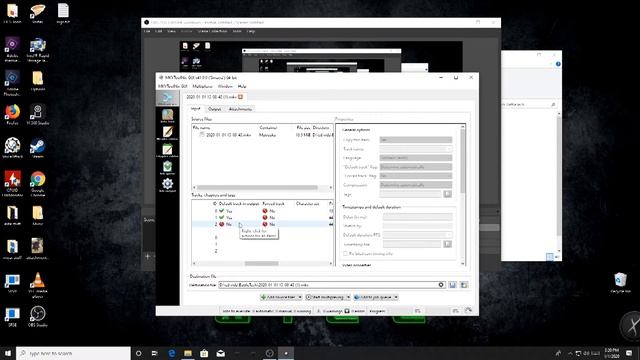This screenshot has height=360, width=640.
Task: Open File Explorer from taskbar
Action: [188, 353]
